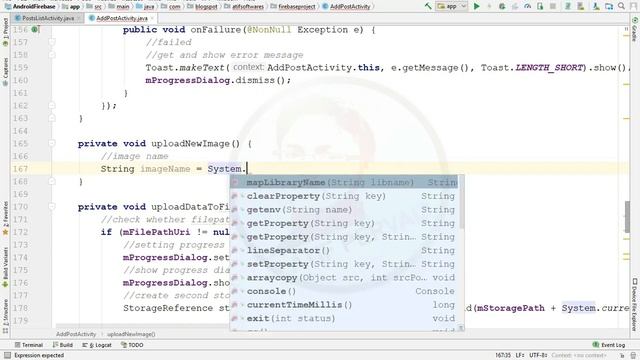The width and height of the screenshot is (640, 360).
Task: Open Search Everywhere magnifier icon
Action: (x=622, y=6)
